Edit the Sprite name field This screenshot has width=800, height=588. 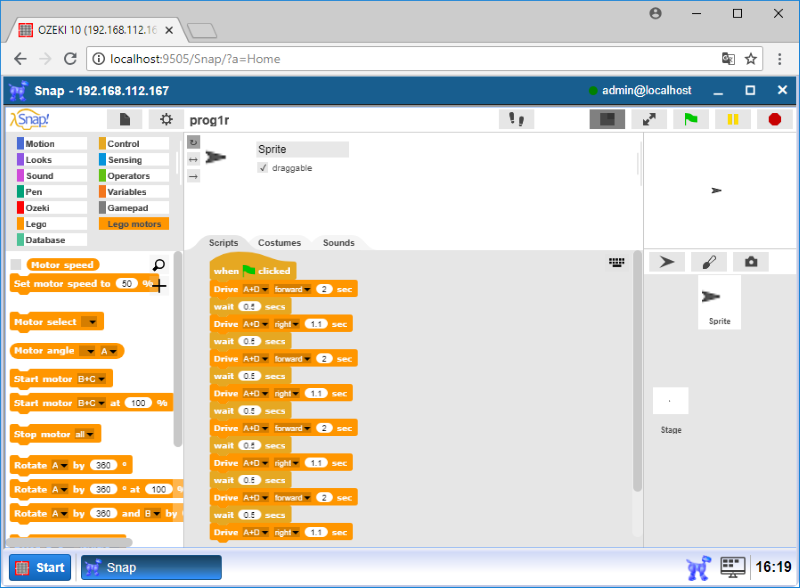coord(303,149)
